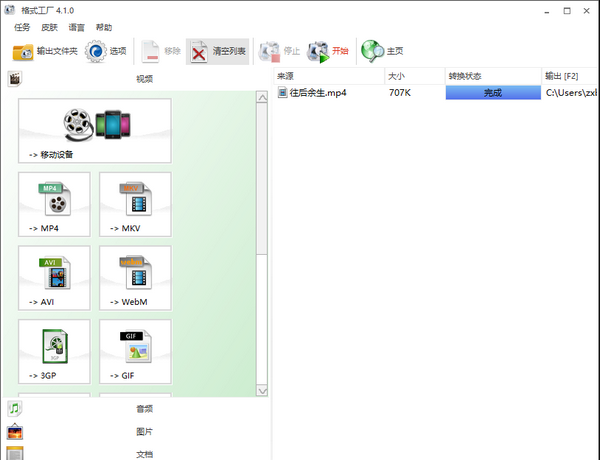
Task: Click scrollbar down arrow in format panel
Action: (263, 389)
